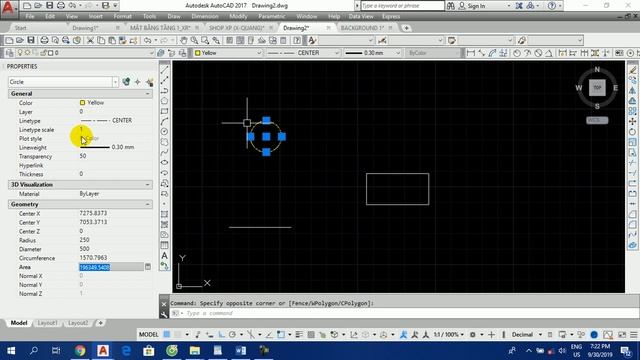Open the Dimension menu
640x360 pixels.
205,16
